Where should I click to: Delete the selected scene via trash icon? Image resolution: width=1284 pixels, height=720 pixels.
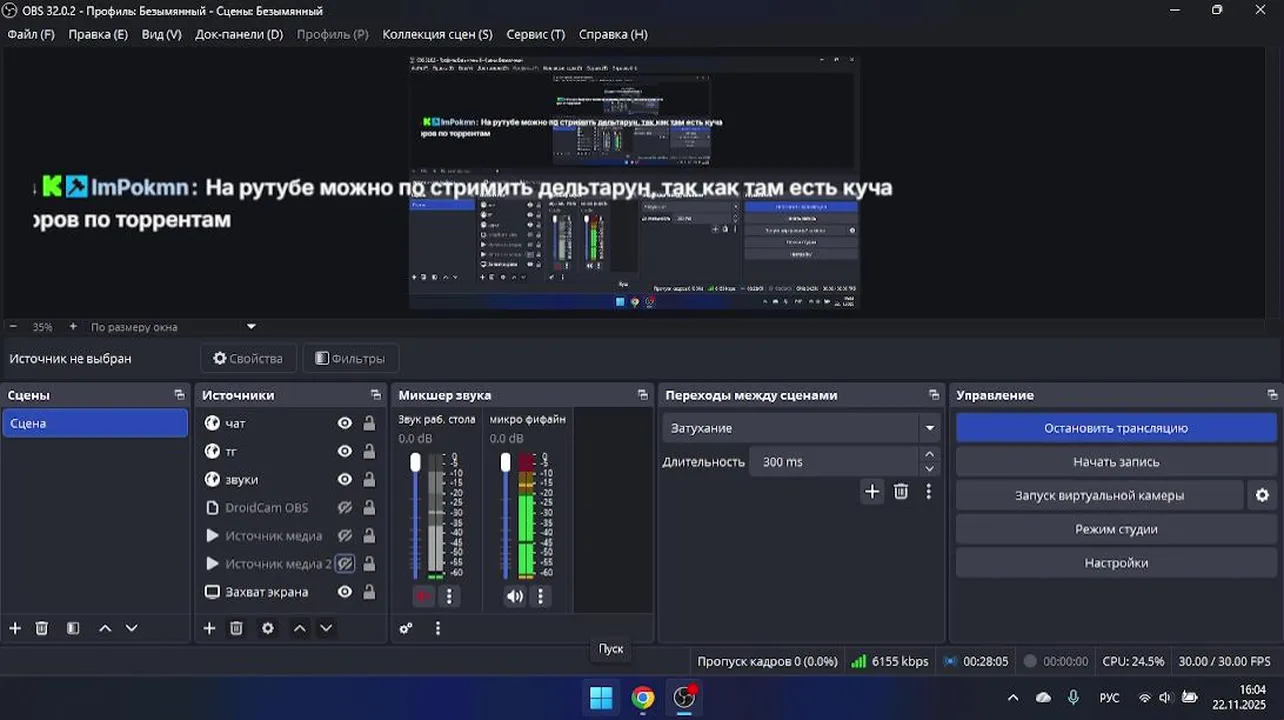[x=42, y=628]
